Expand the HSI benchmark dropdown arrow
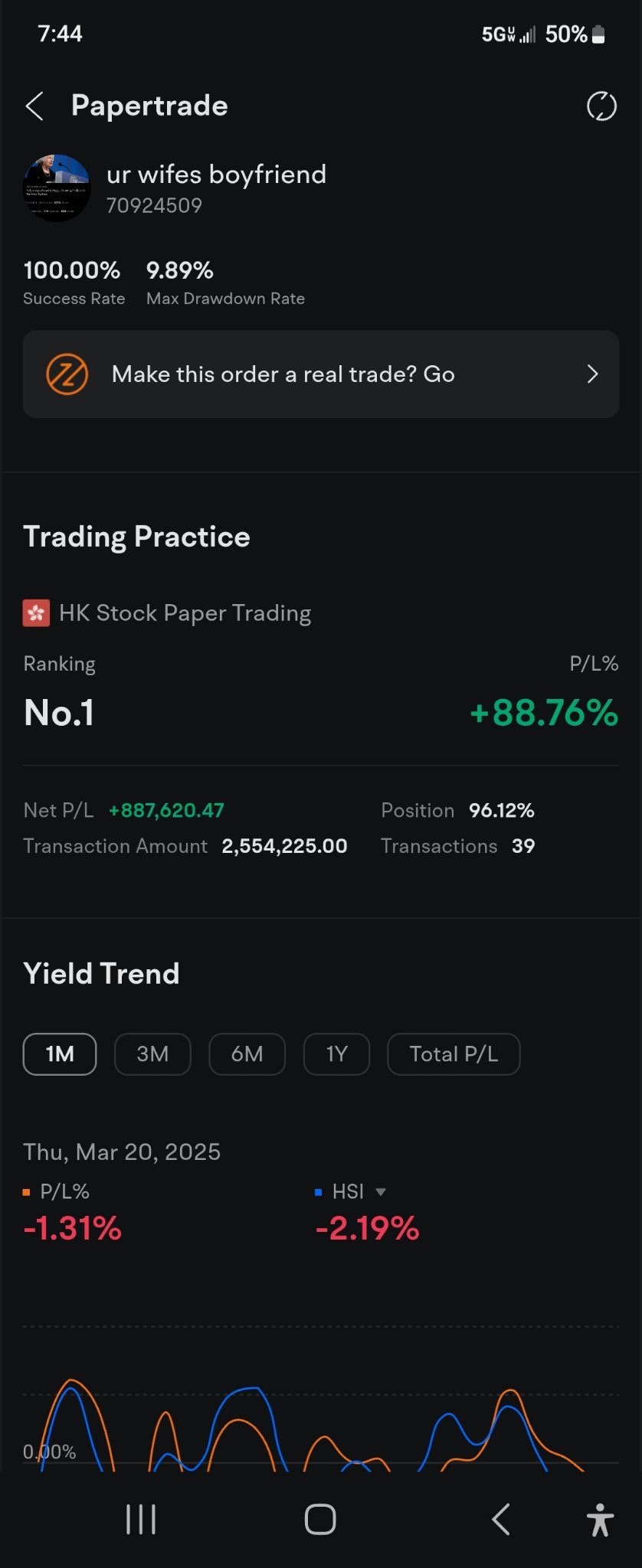642x1568 pixels. click(x=381, y=1192)
